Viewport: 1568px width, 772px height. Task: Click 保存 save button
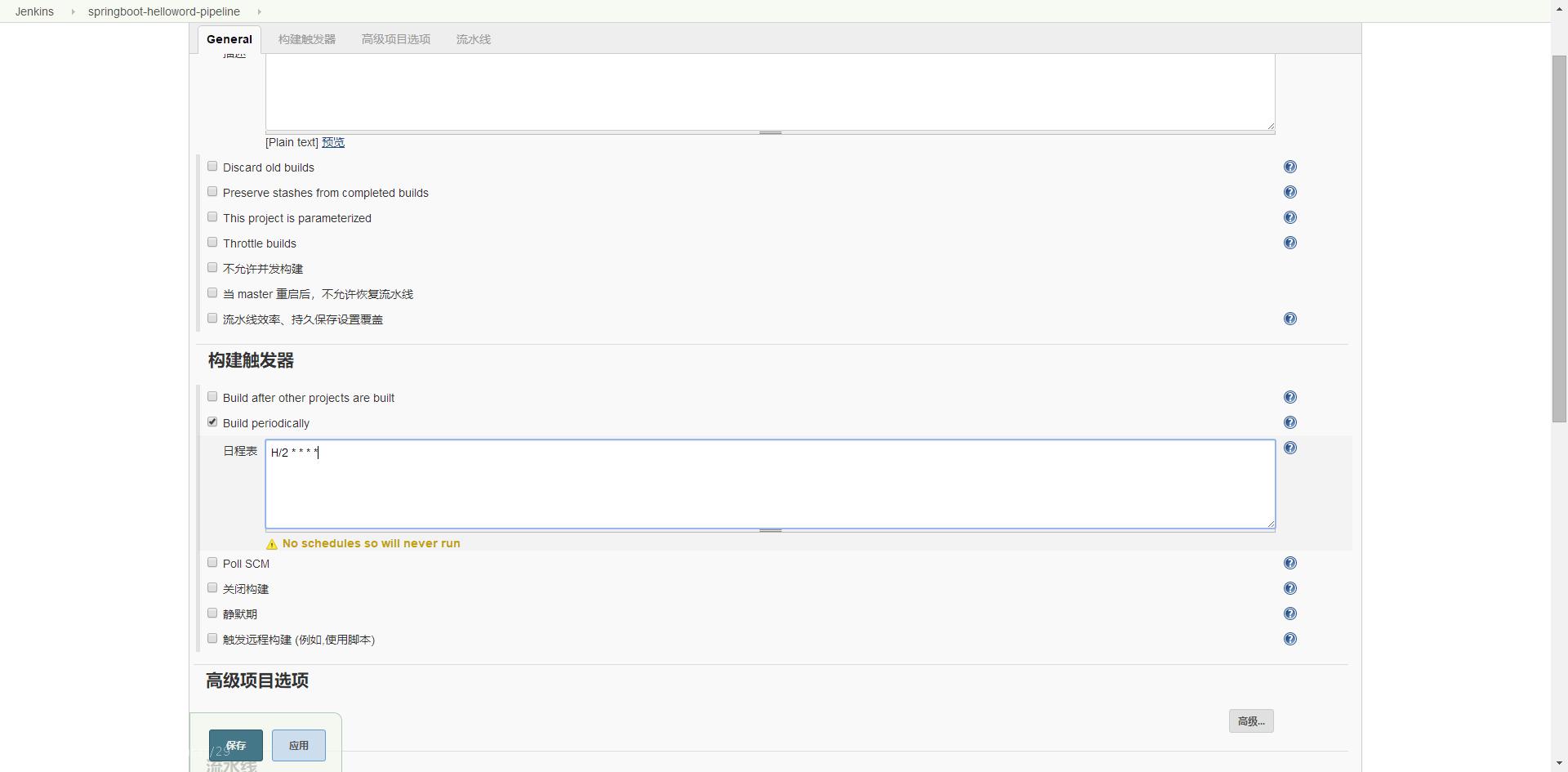[x=236, y=745]
